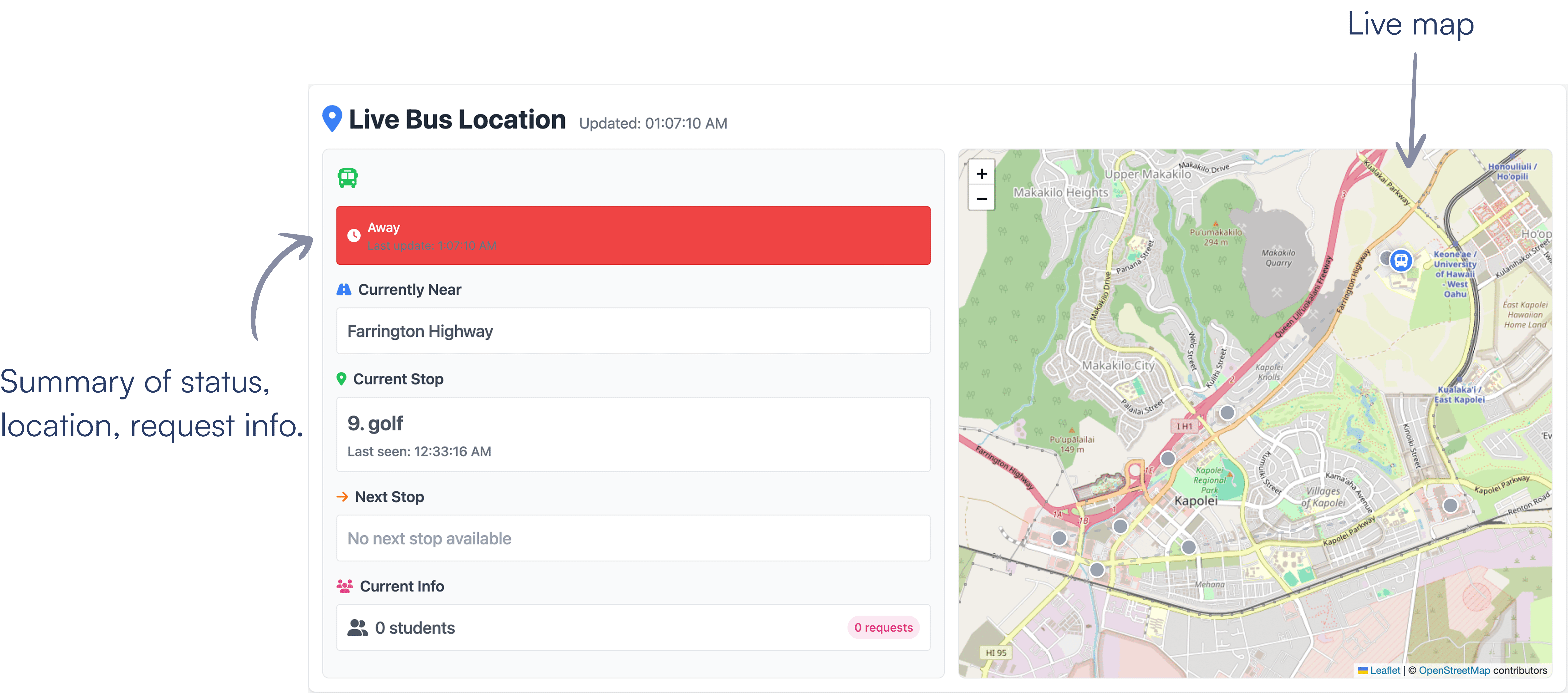Image resolution: width=1568 pixels, height=693 pixels.
Task: Click the green bus icon in summary panel
Action: pos(348,178)
